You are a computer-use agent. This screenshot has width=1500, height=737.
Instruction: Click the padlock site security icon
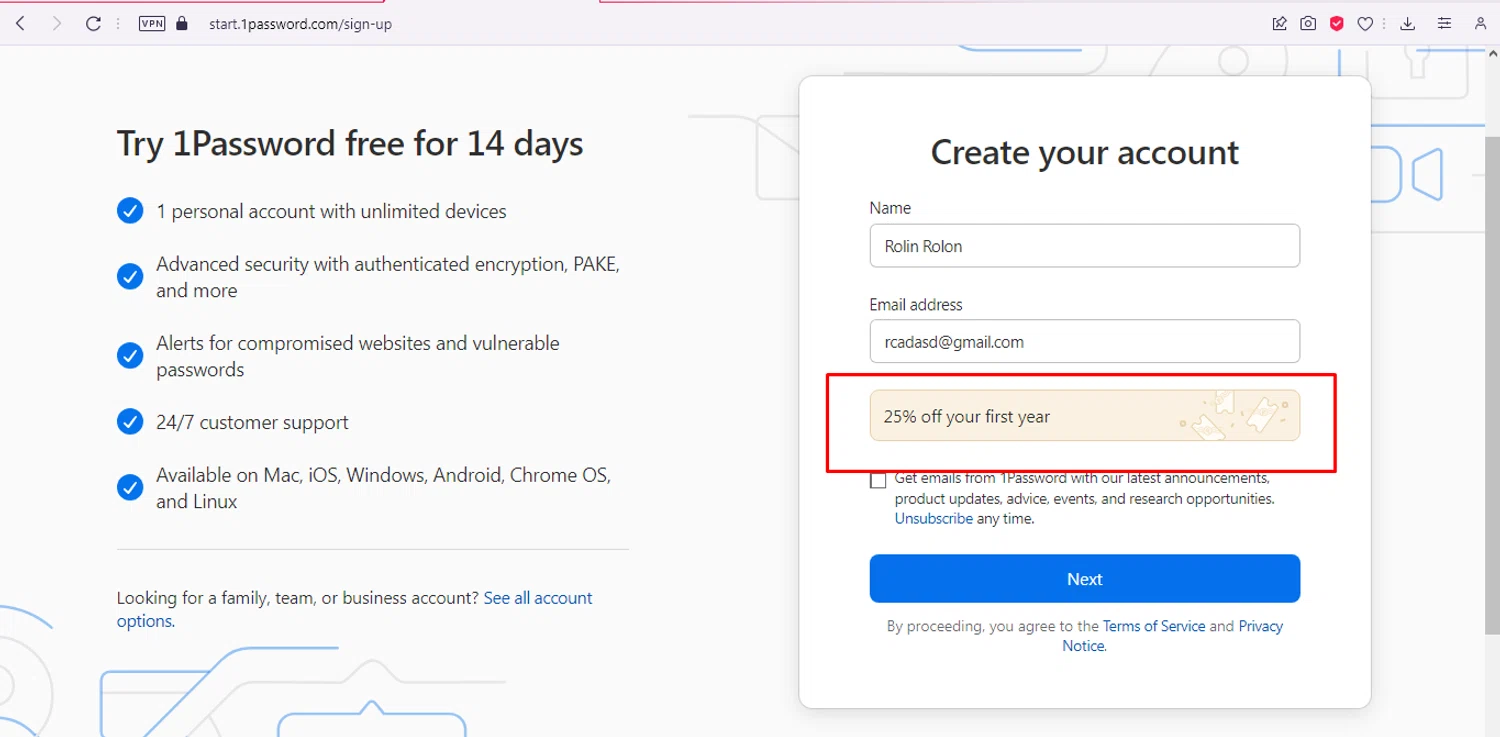[182, 23]
